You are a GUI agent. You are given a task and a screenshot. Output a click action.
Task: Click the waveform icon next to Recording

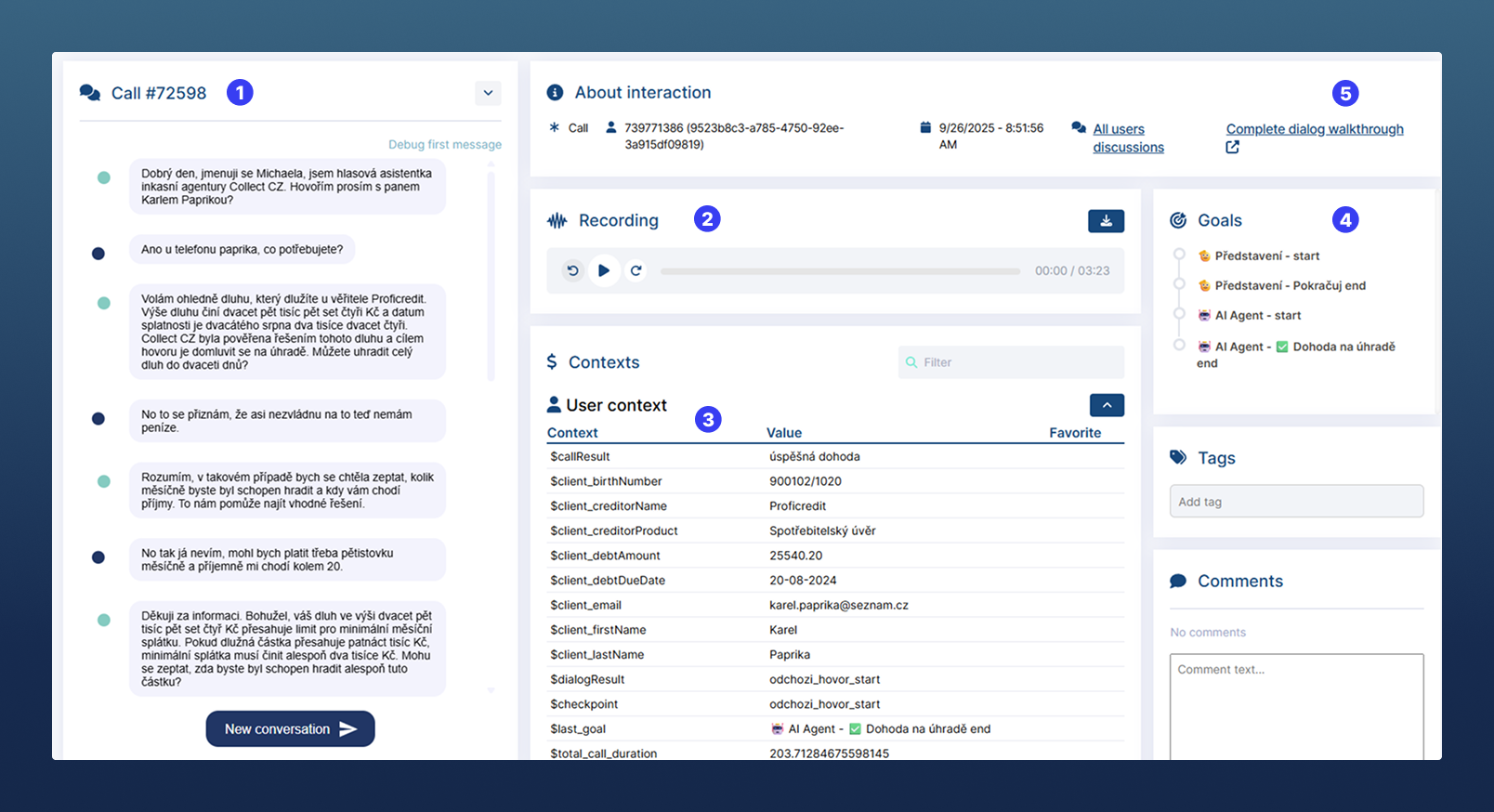[557, 221]
